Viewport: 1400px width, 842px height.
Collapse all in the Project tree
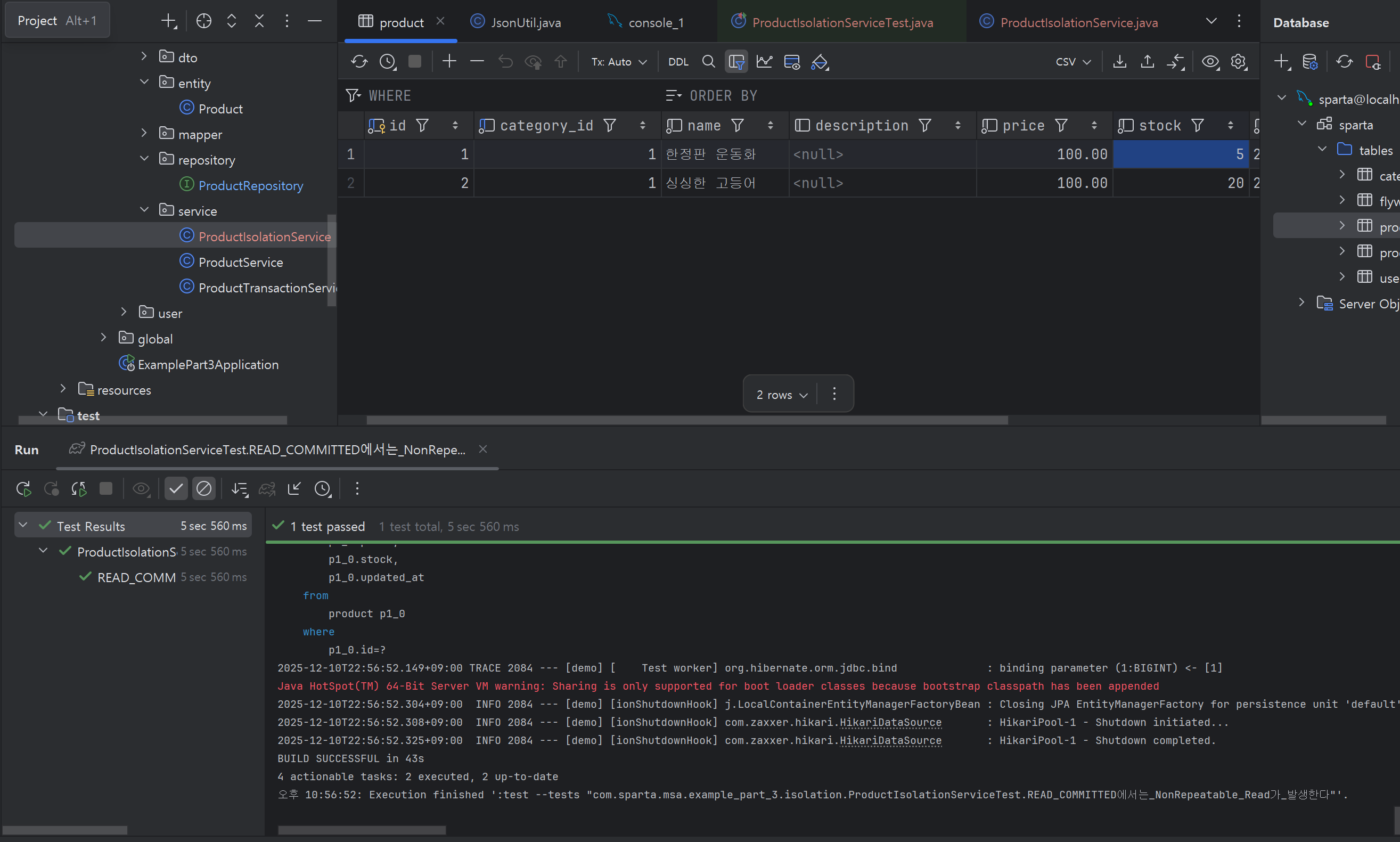(x=259, y=21)
